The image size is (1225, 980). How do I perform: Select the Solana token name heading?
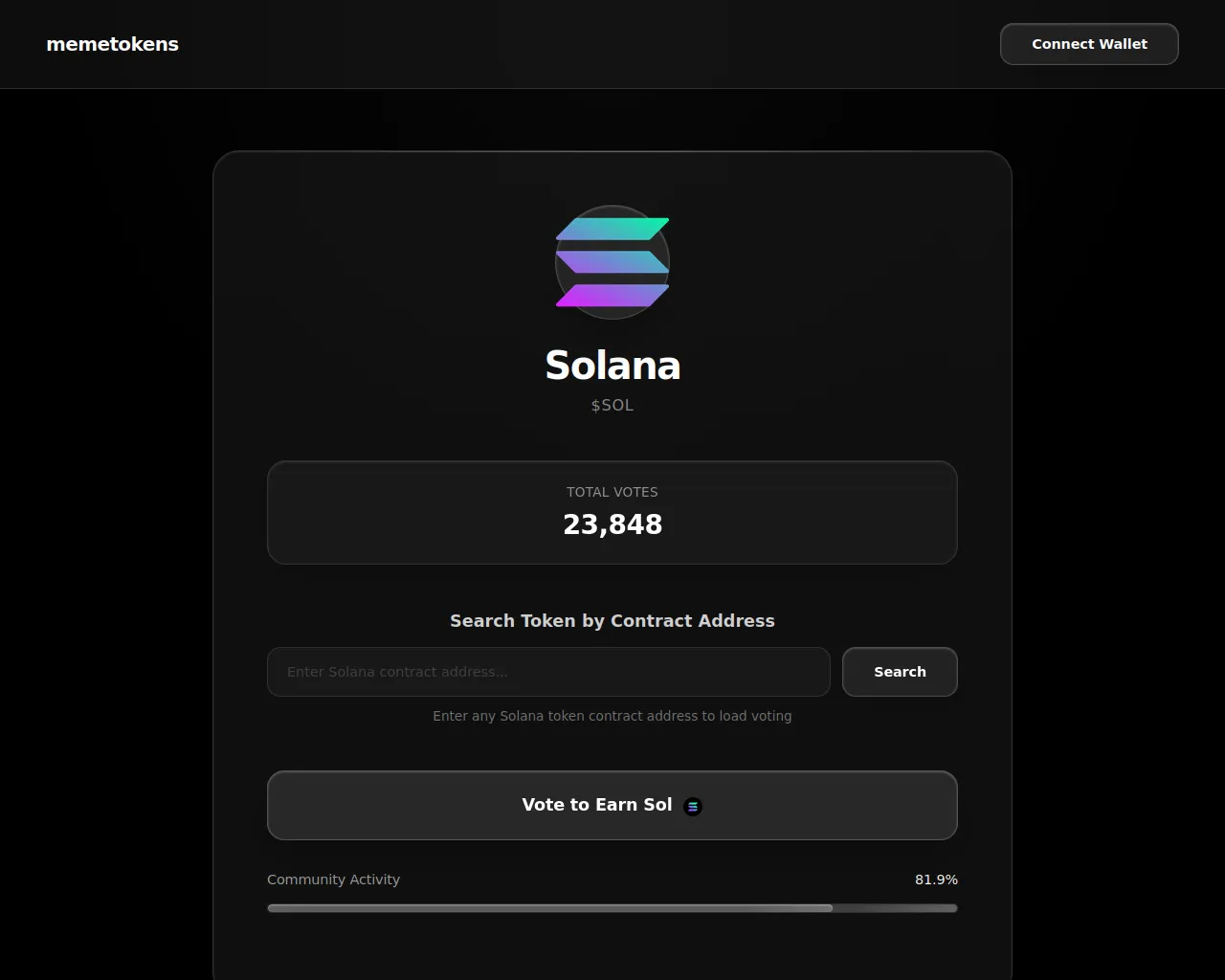tap(612, 366)
